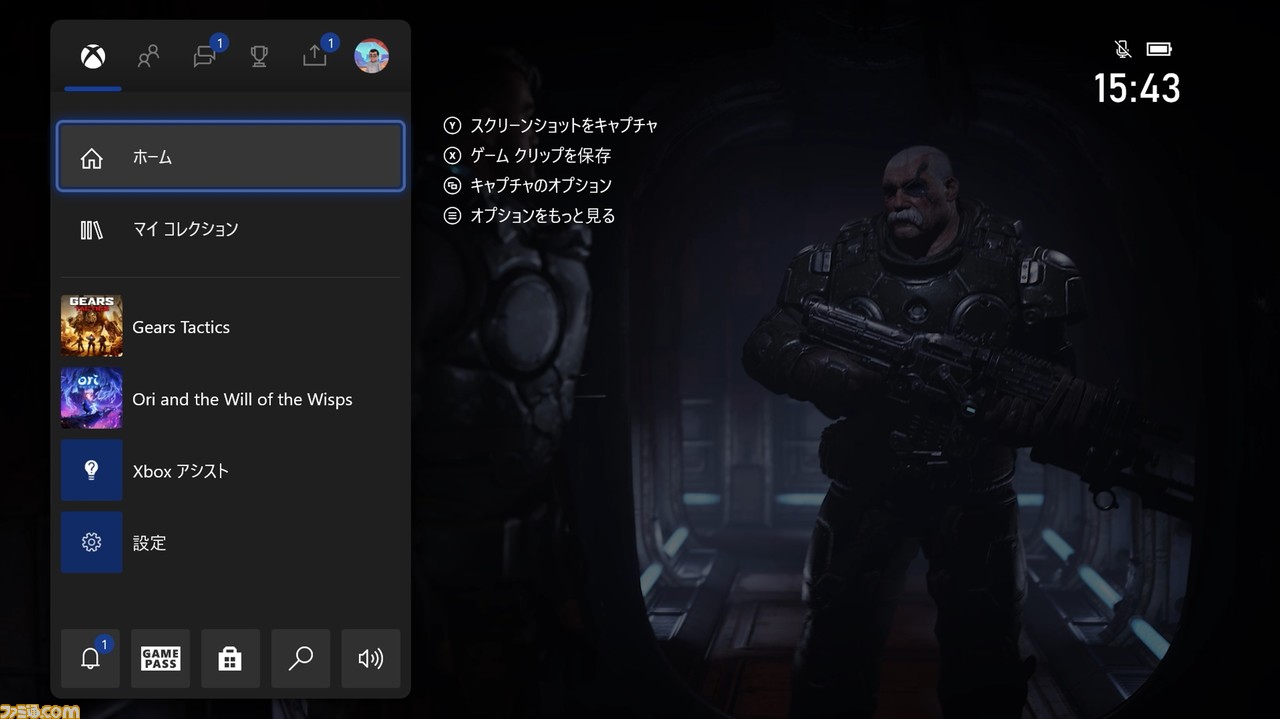Click the settings gear icon

click(x=92, y=542)
